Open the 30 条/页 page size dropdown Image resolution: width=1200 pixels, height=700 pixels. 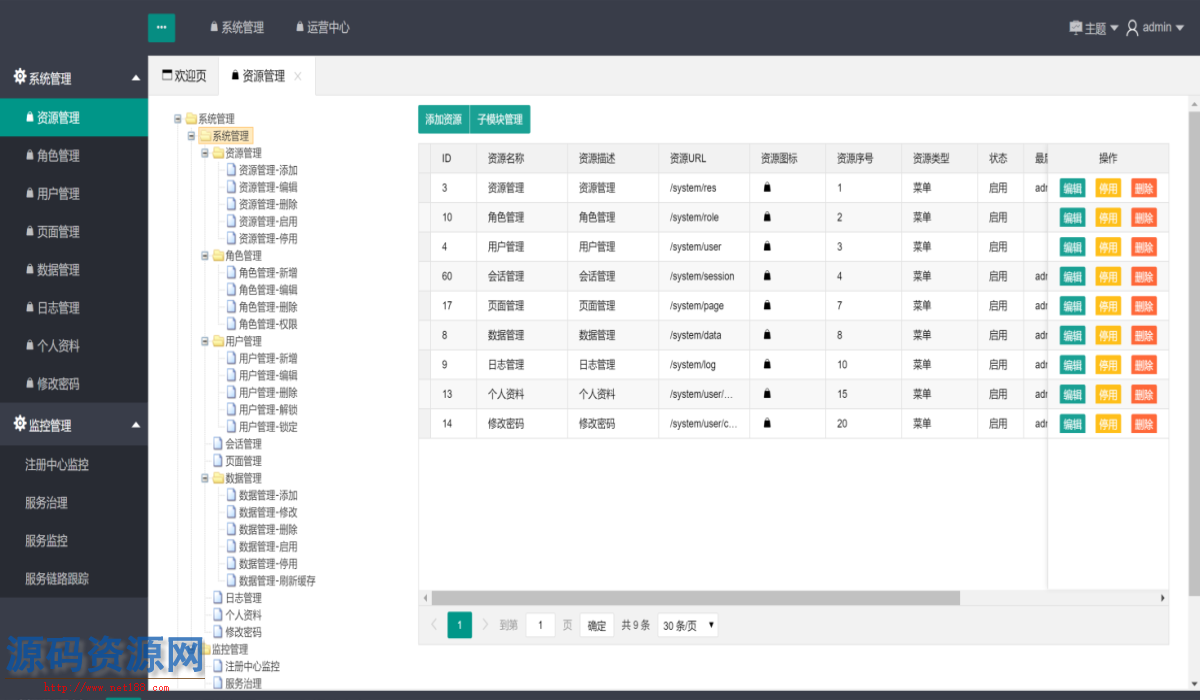point(688,625)
